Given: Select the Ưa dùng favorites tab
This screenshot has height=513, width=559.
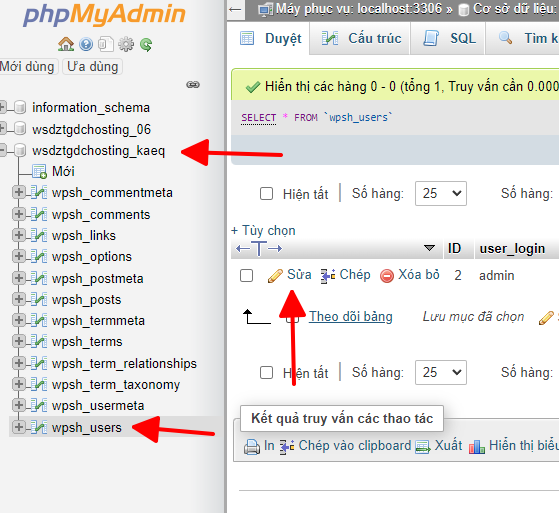Looking at the screenshot, I should coord(92,67).
